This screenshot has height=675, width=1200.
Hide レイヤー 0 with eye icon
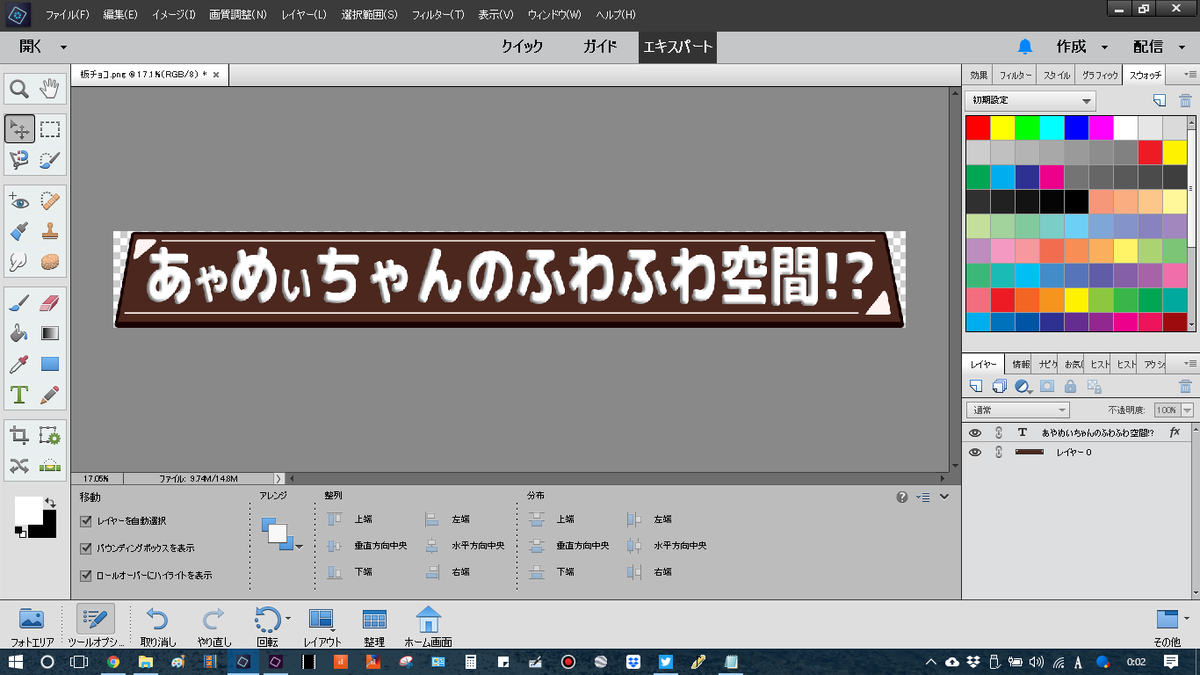[975, 452]
